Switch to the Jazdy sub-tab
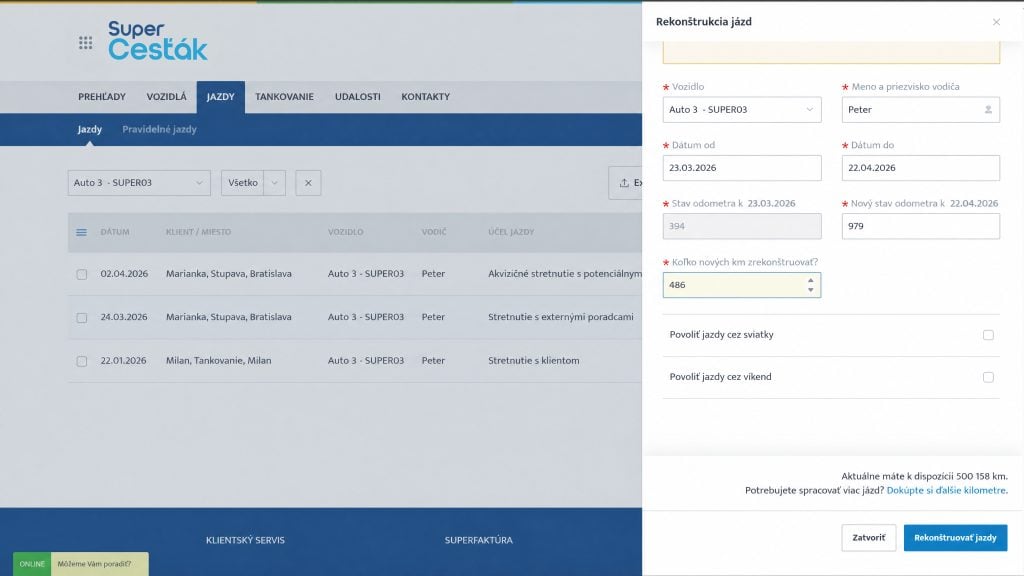Screen dimensions: 1024x576 click(x=89, y=129)
